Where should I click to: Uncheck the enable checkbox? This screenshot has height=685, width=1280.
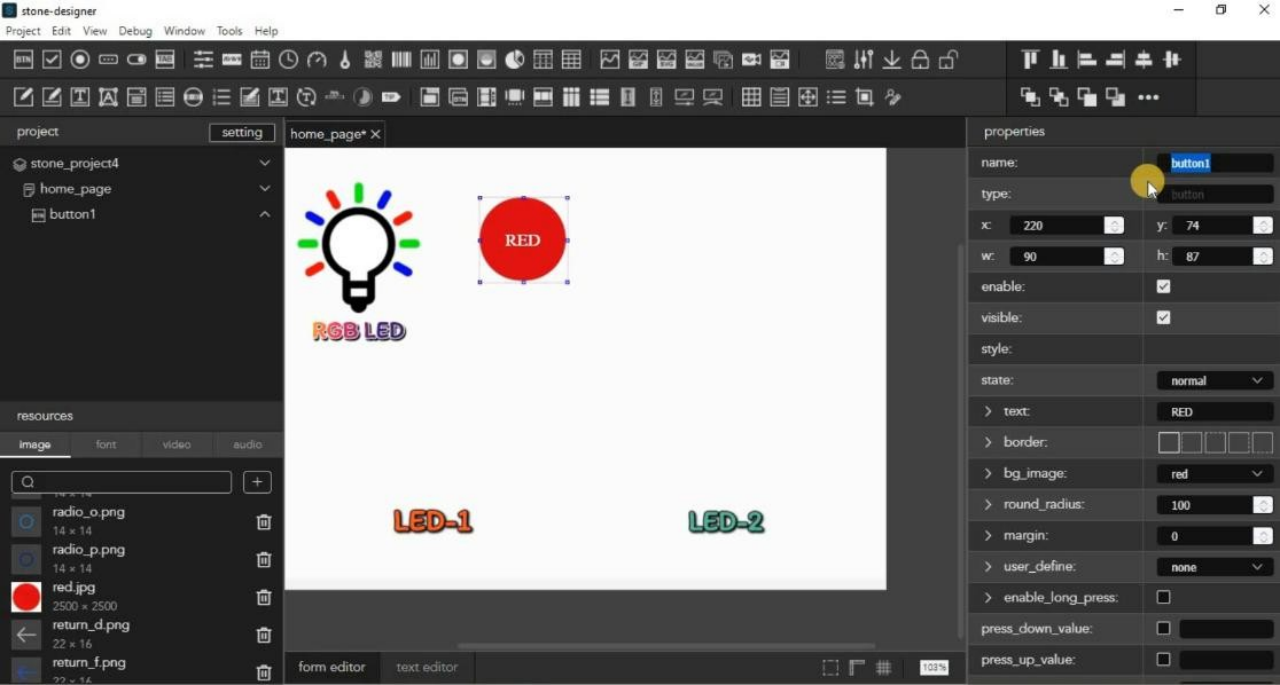[1163, 287]
